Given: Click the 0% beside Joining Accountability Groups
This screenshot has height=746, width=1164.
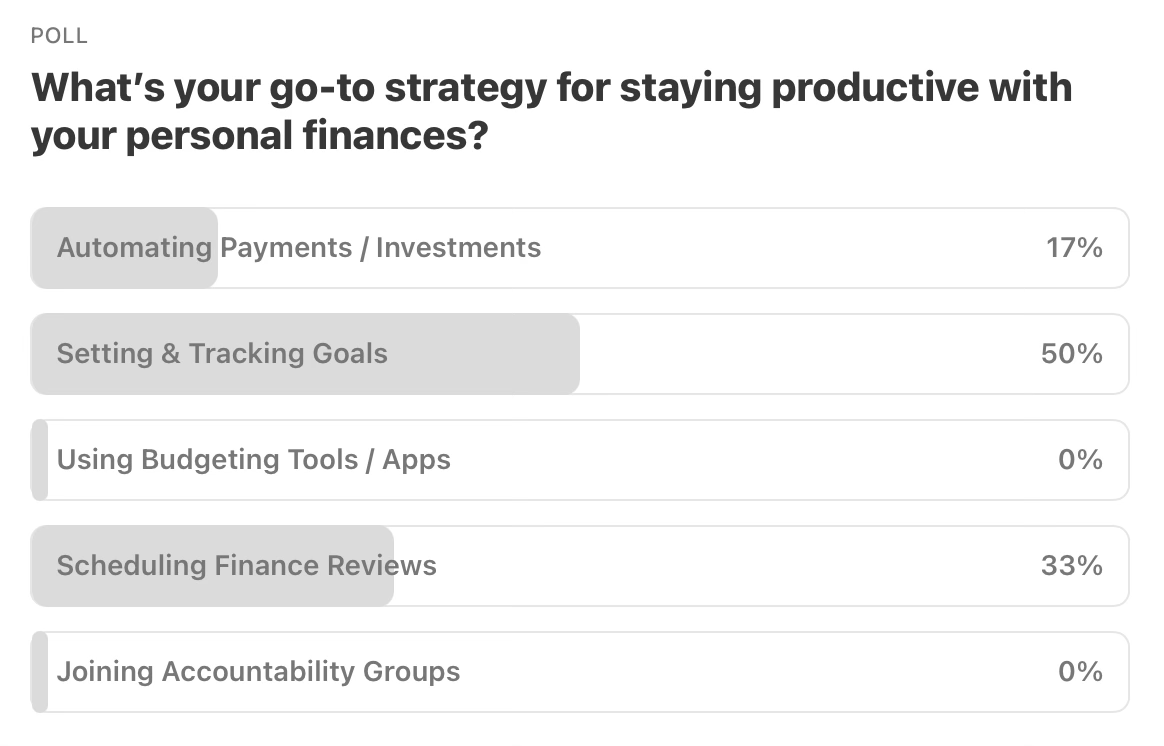Looking at the screenshot, I should (1080, 672).
